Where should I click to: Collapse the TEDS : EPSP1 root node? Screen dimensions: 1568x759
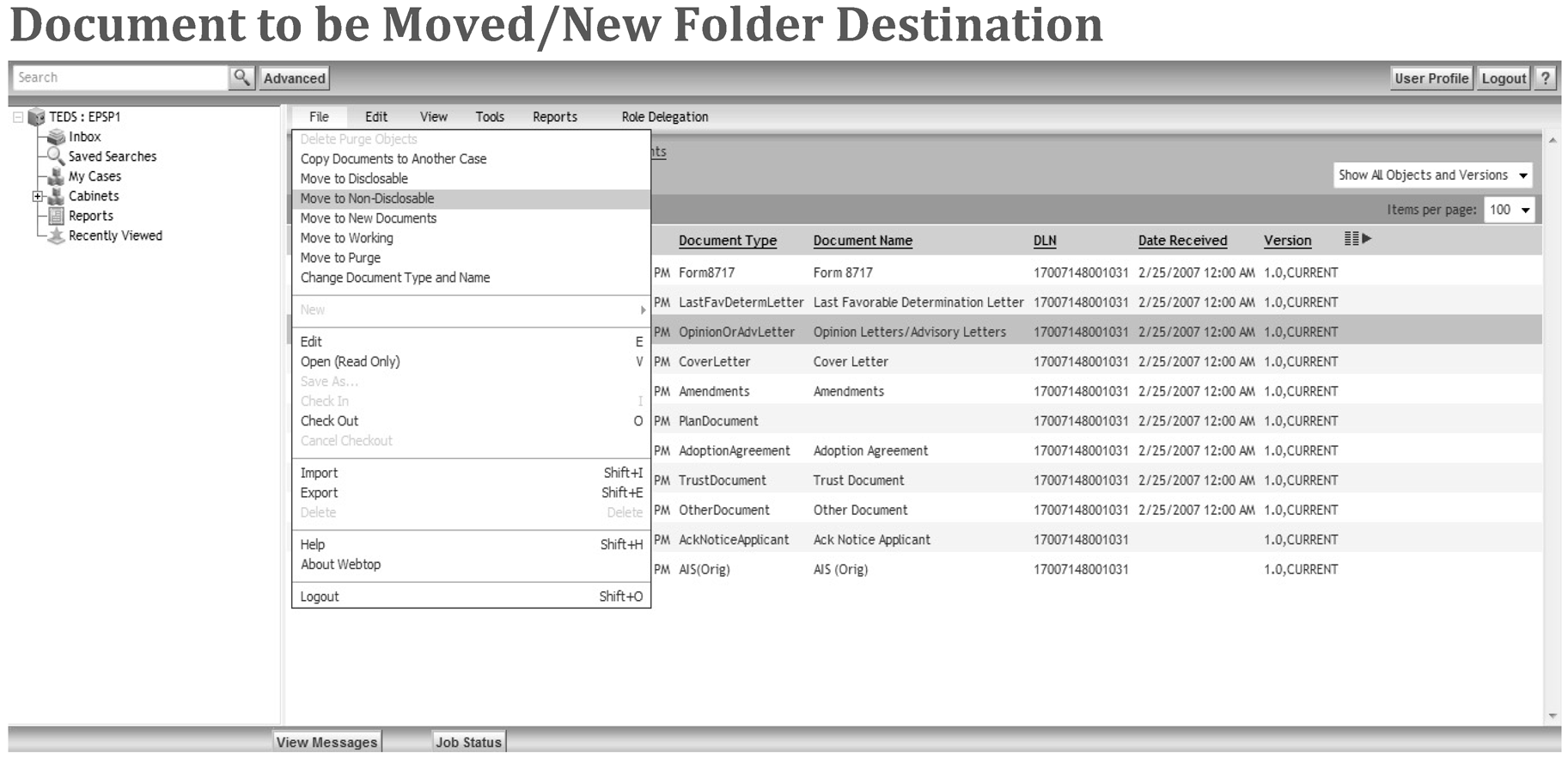[x=18, y=117]
